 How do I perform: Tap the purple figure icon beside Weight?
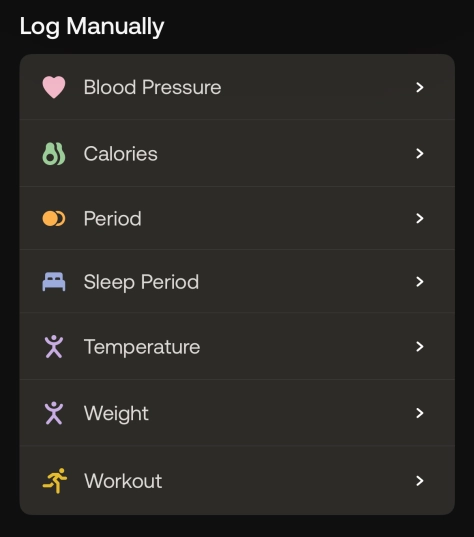(x=54, y=413)
